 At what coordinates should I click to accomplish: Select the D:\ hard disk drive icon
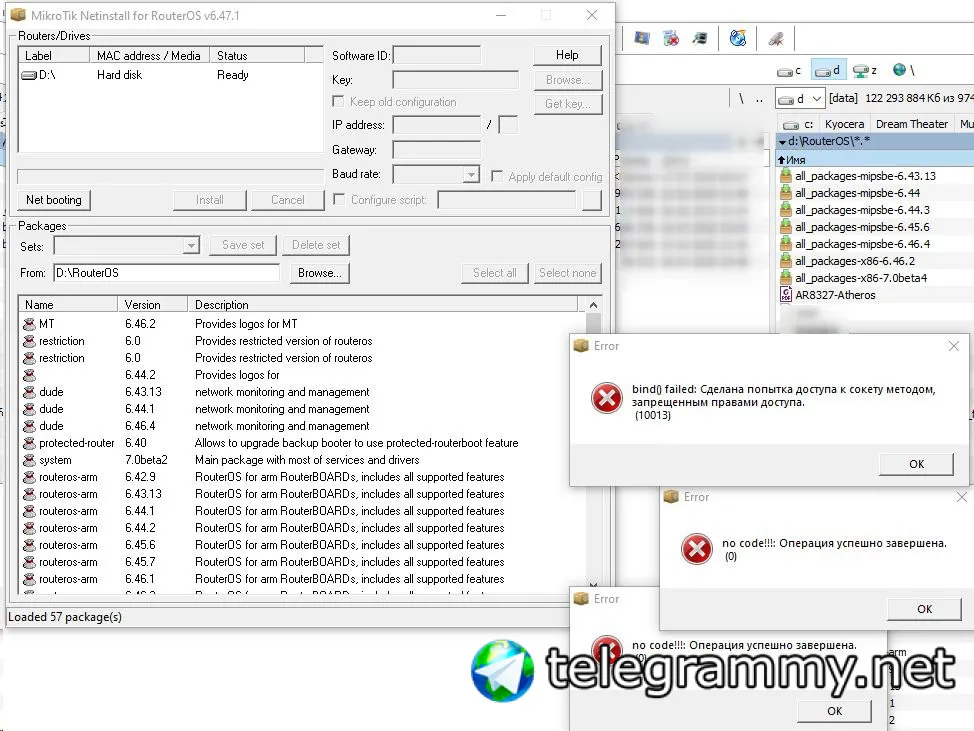click(29, 75)
